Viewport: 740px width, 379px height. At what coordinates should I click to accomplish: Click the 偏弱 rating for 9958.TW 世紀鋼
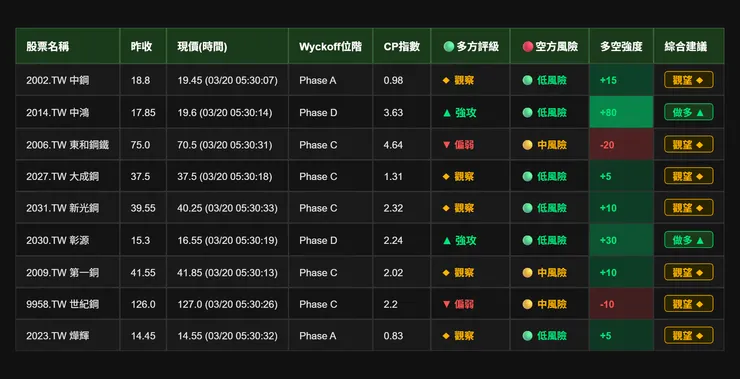458,304
